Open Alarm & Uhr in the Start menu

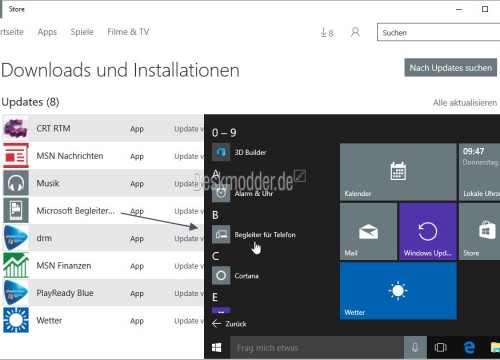click(x=243, y=193)
